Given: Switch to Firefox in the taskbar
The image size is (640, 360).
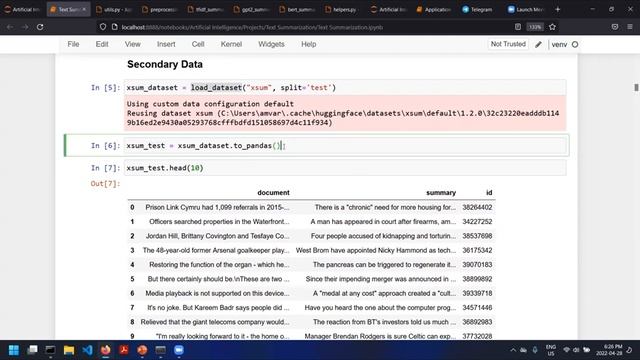Looking at the screenshot, I should click(x=105, y=350).
